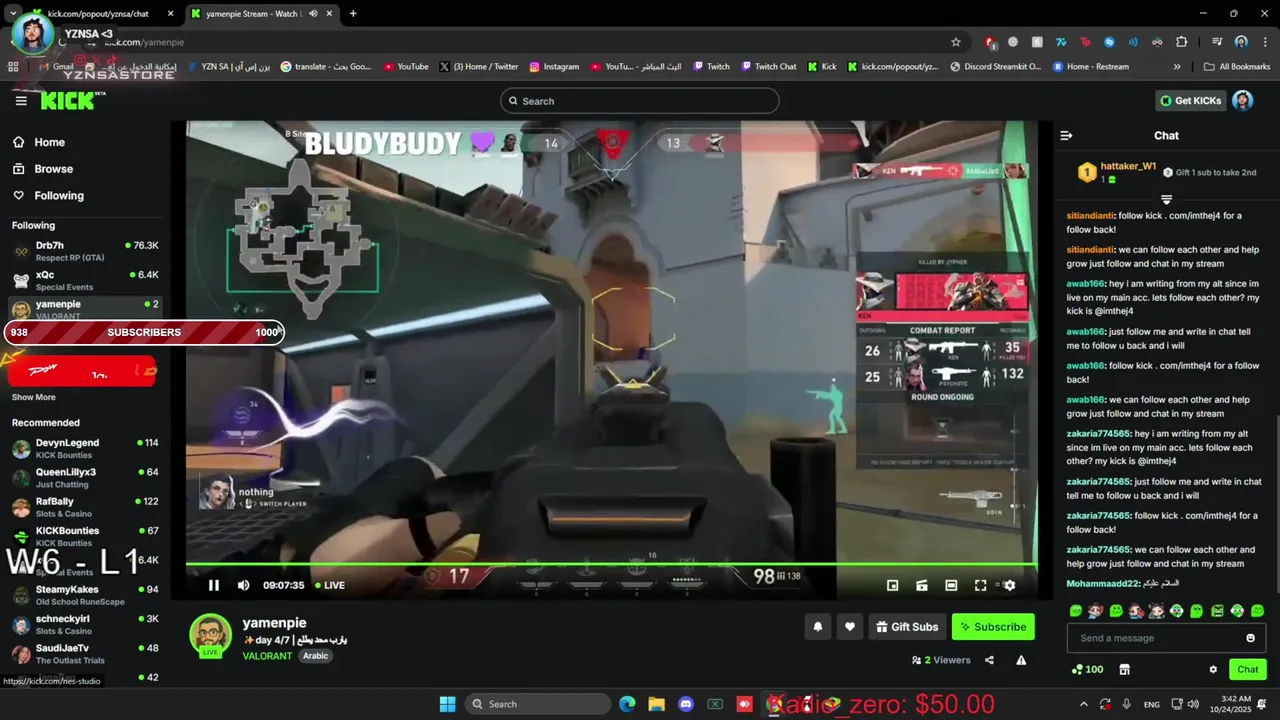1280x720 pixels.
Task: Open the video player settings gear
Action: pyautogui.click(x=1009, y=585)
